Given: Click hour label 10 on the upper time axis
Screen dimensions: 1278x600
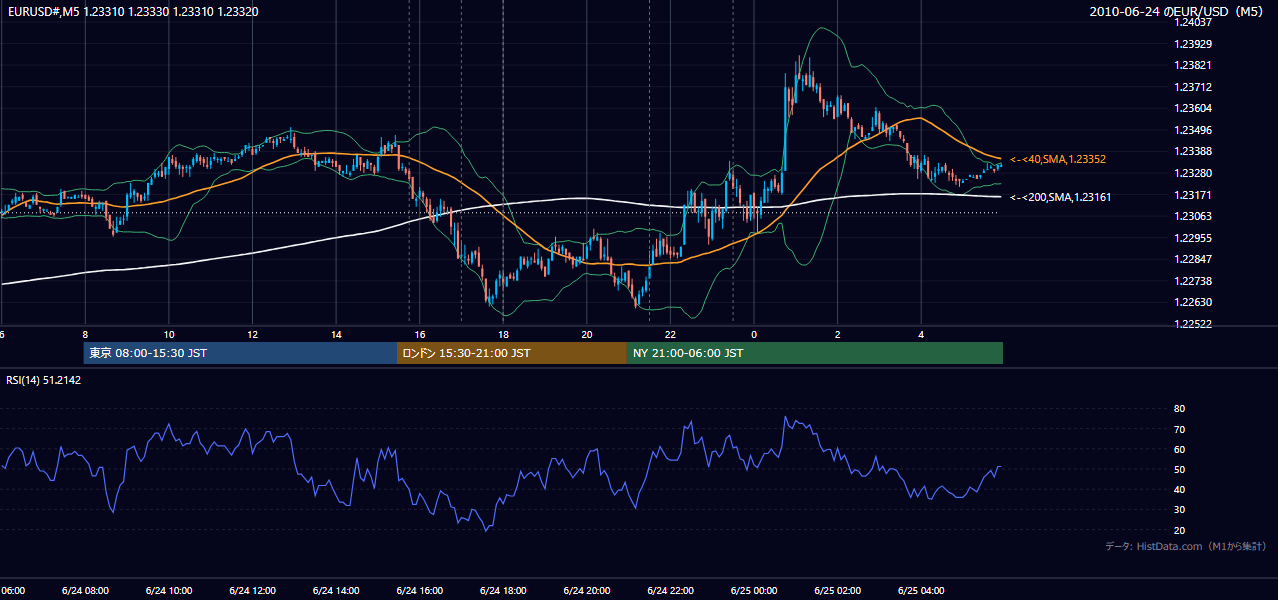Looking at the screenshot, I should coord(169,335).
